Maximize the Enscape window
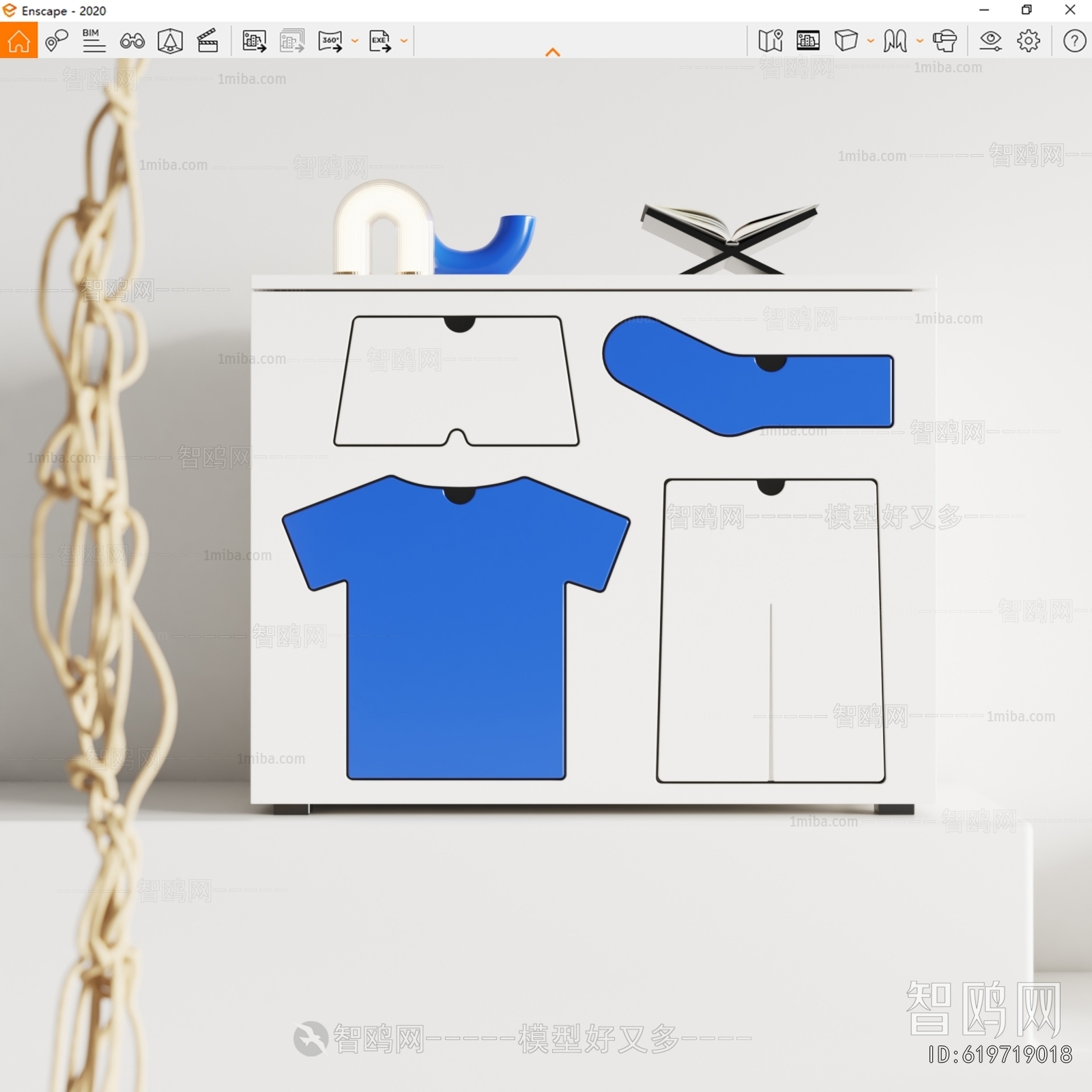 point(1026,10)
